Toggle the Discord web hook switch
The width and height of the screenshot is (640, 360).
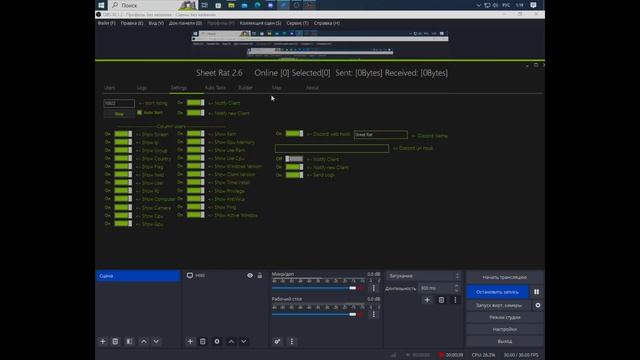tap(294, 133)
